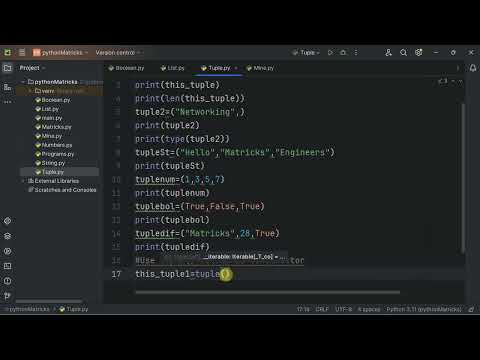Viewport: 480px width, 360px height.
Task: Start debugging with the bug icon
Action: click(343, 52)
